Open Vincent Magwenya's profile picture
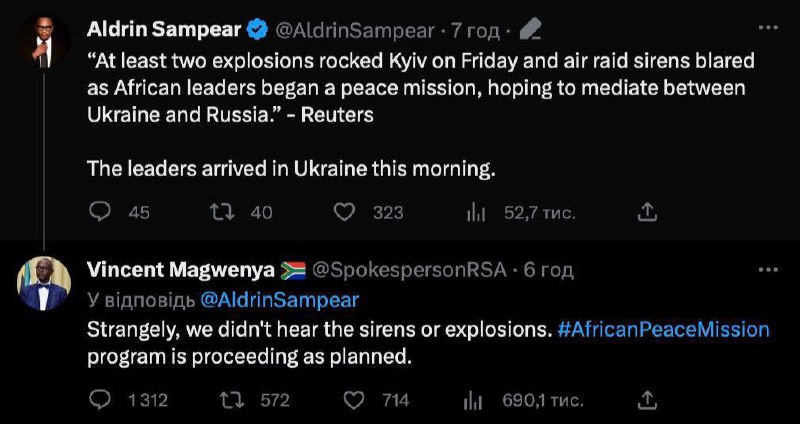This screenshot has width=800, height=424. [x=44, y=285]
